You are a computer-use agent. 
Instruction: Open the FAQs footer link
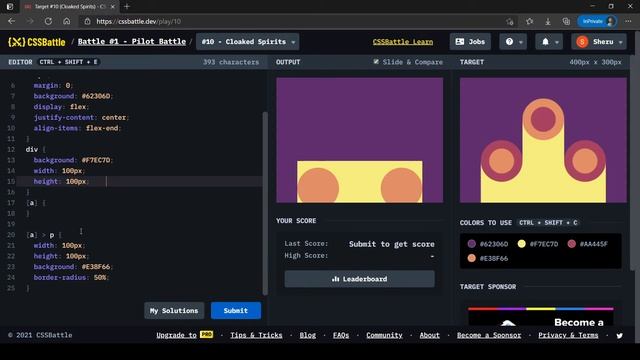coord(341,335)
